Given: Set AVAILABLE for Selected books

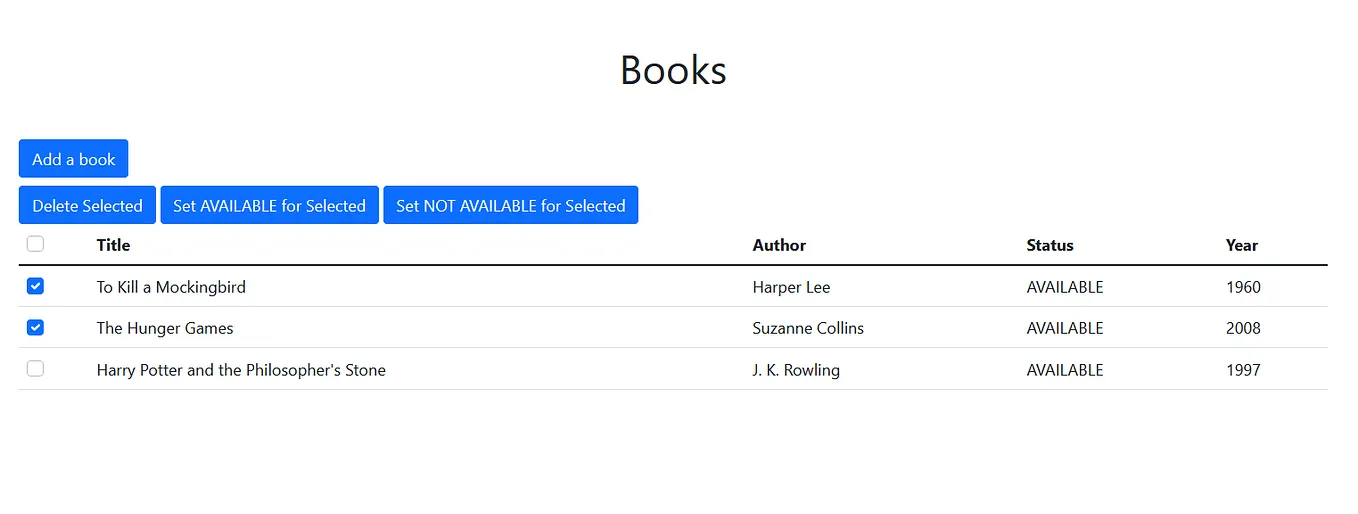Looking at the screenshot, I should 269,205.
